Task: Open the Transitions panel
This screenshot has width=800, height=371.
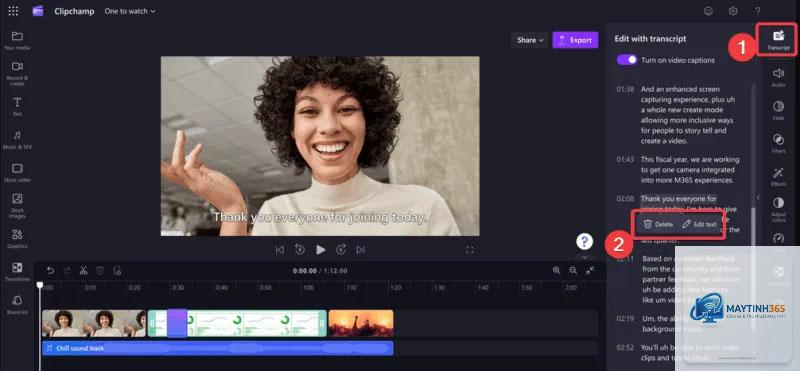Action: [x=17, y=271]
